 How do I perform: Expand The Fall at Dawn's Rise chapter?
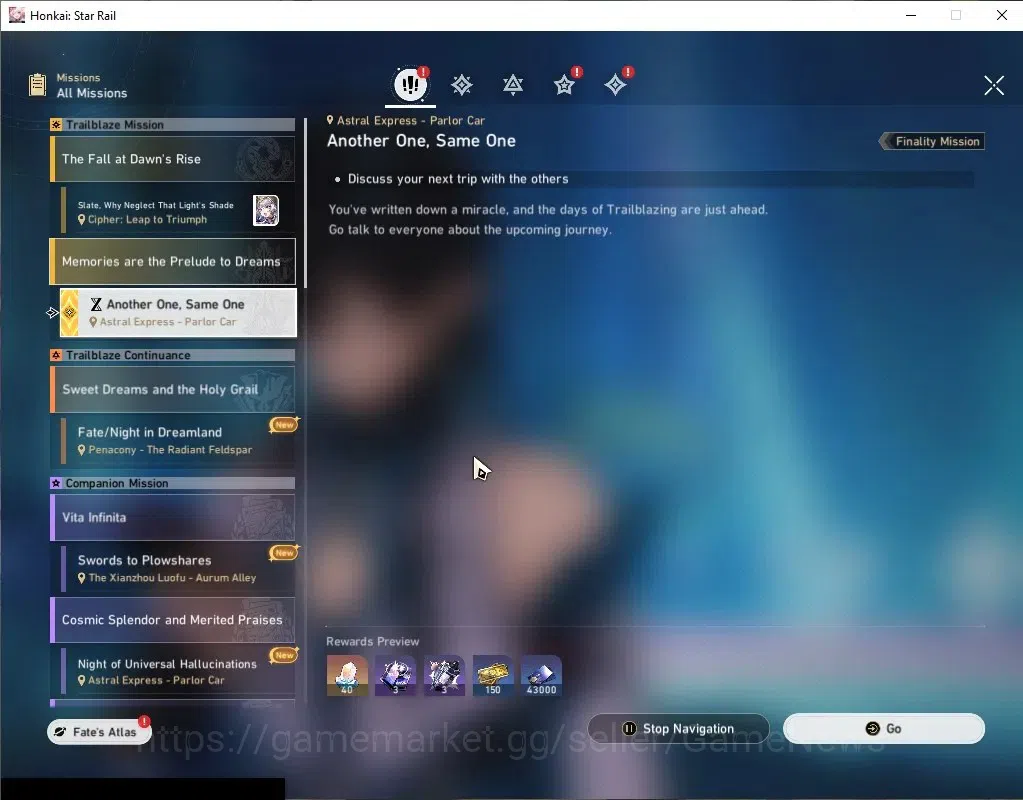coord(172,159)
